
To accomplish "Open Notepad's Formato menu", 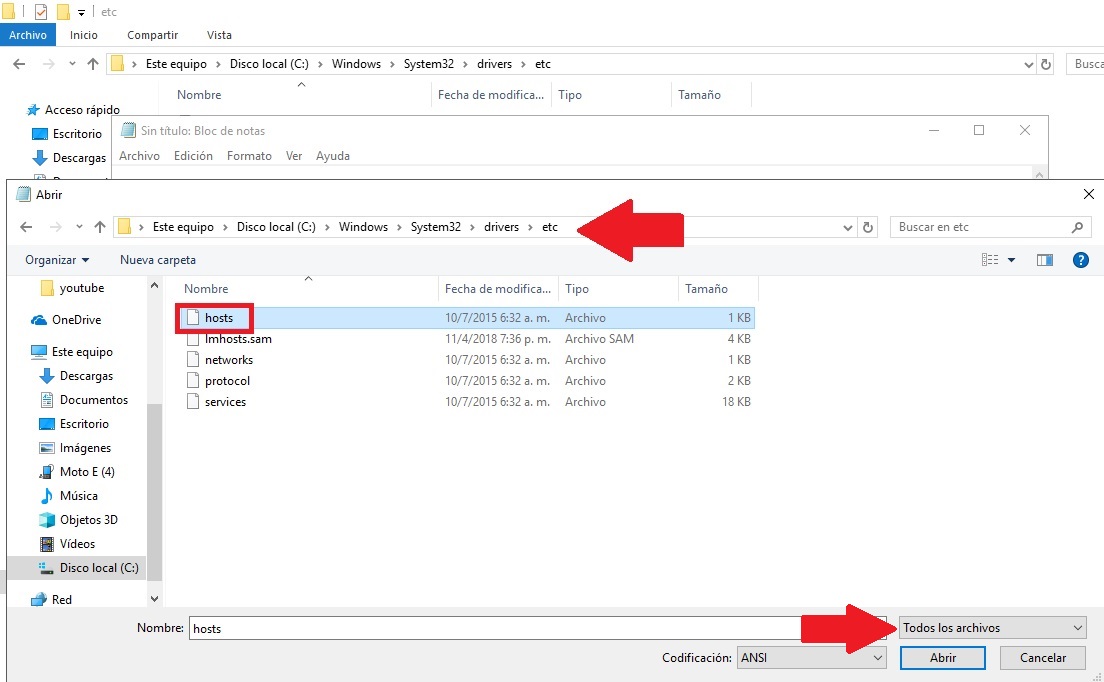I will (249, 156).
